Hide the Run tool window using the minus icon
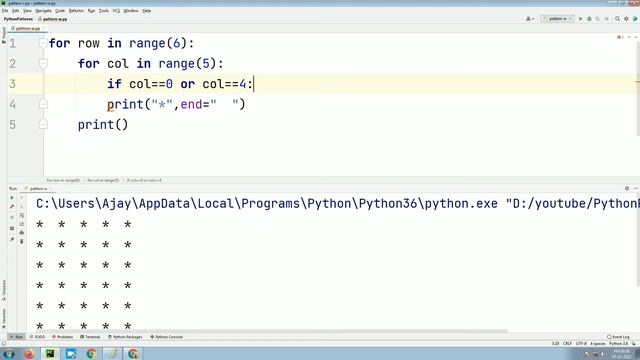Viewport: 640px width, 360px height. click(636, 189)
